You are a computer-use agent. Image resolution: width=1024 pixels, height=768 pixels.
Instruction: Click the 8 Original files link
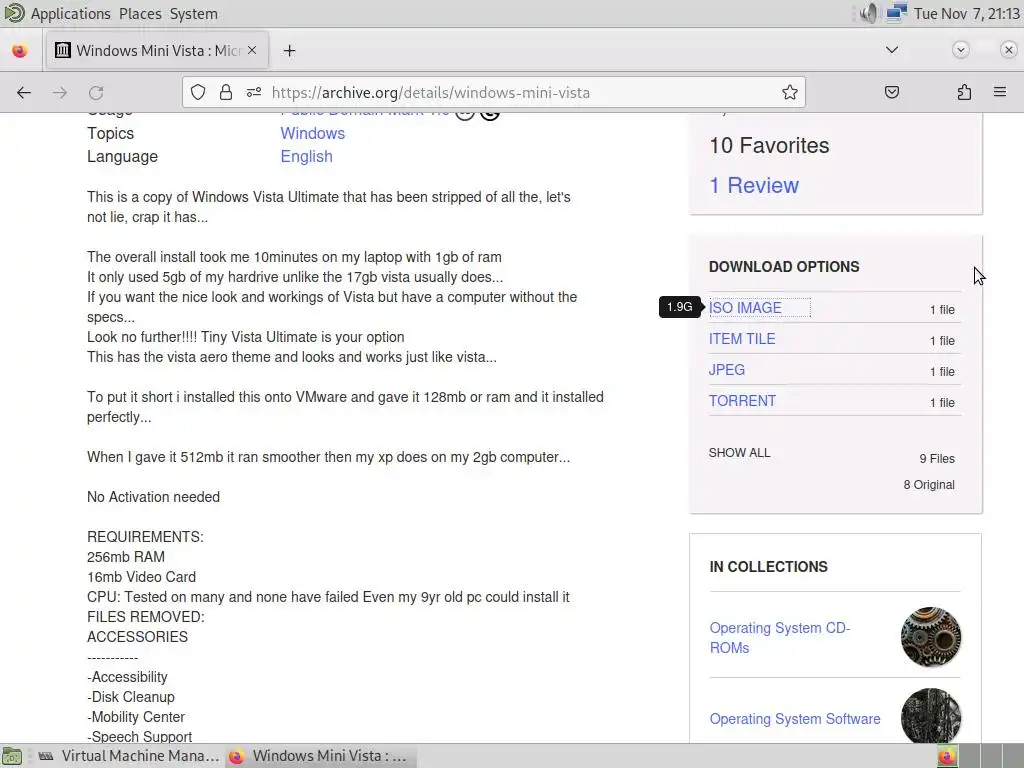tap(929, 485)
